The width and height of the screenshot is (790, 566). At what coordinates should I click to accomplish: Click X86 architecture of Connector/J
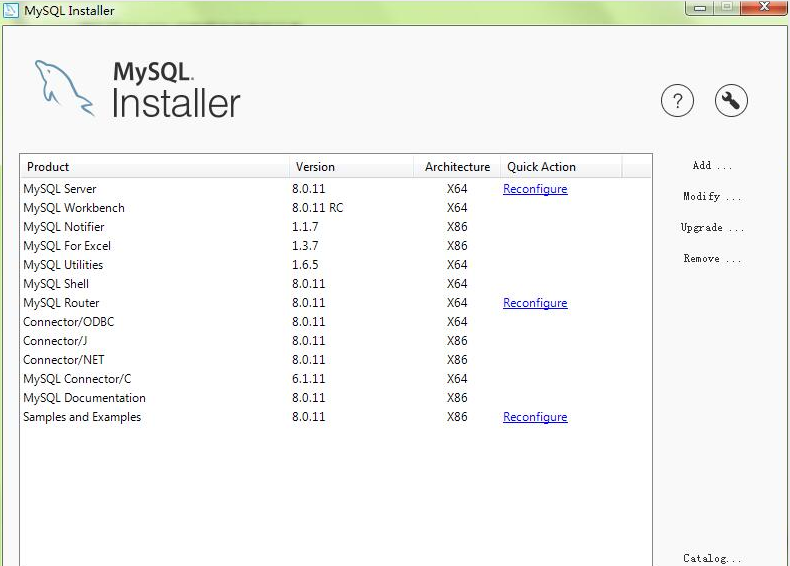[457, 341]
